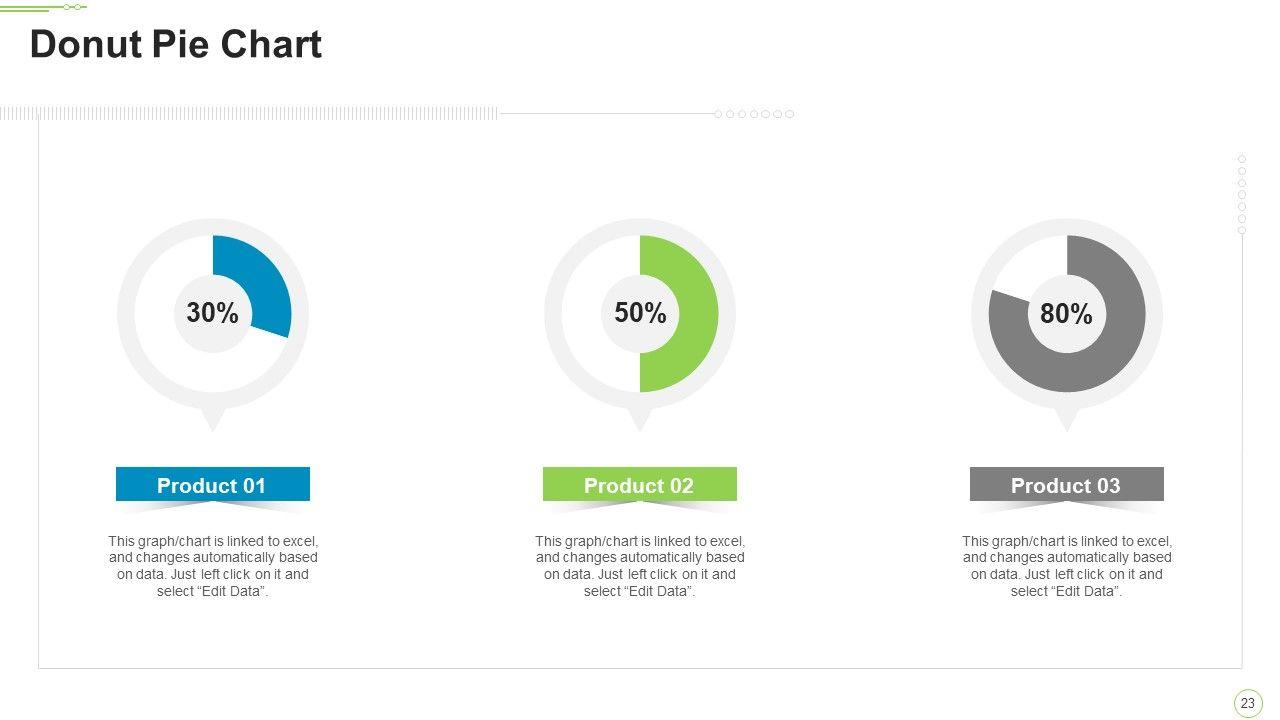
Task: Click the vertical column of circles at the right edge
Action: coord(1242,195)
